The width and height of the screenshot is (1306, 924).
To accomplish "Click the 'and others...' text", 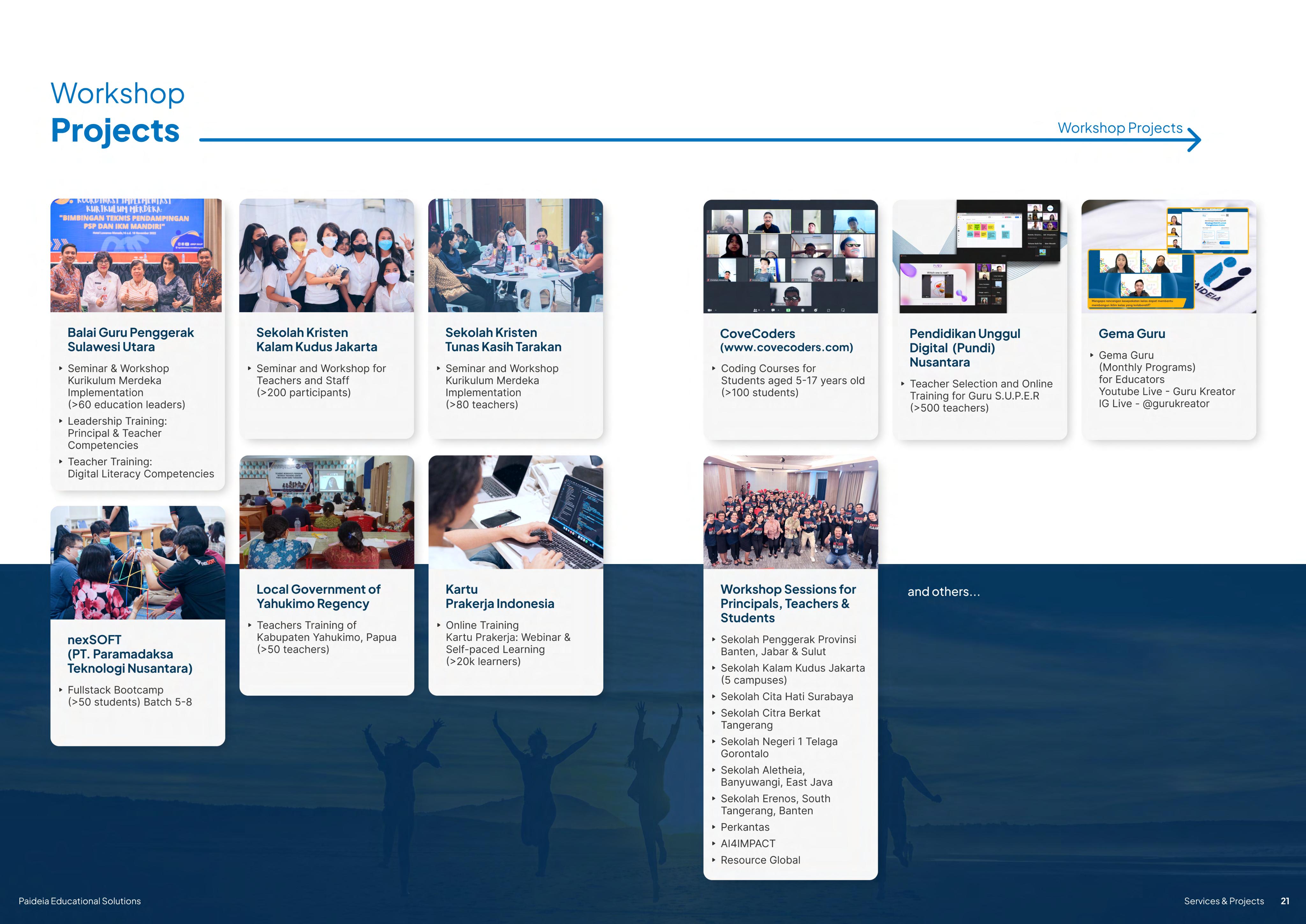I will [x=944, y=592].
